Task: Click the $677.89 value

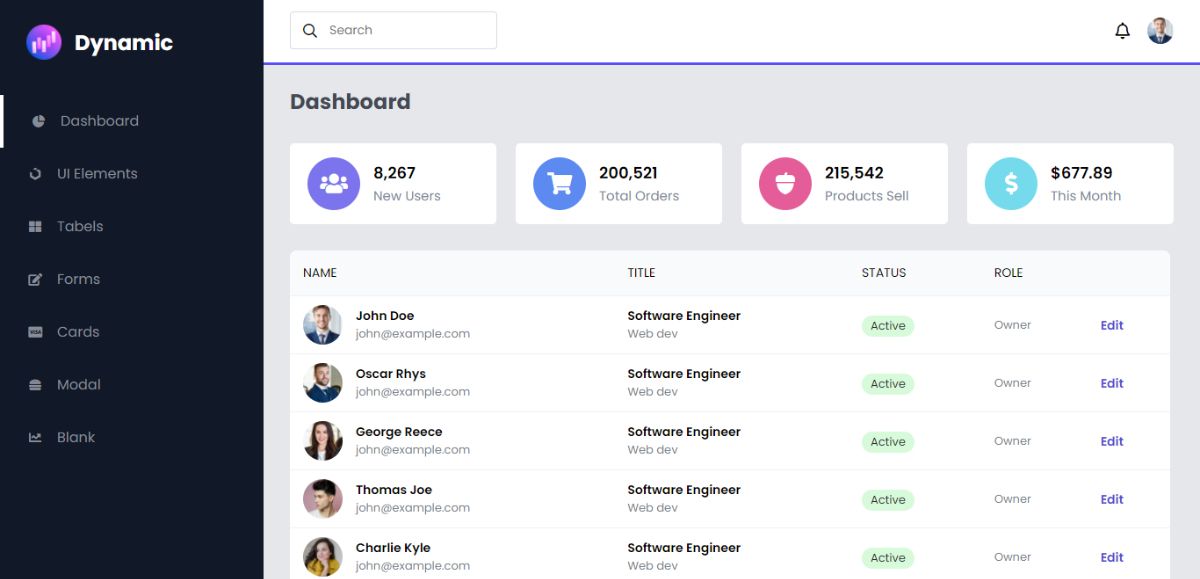Action: [1081, 173]
